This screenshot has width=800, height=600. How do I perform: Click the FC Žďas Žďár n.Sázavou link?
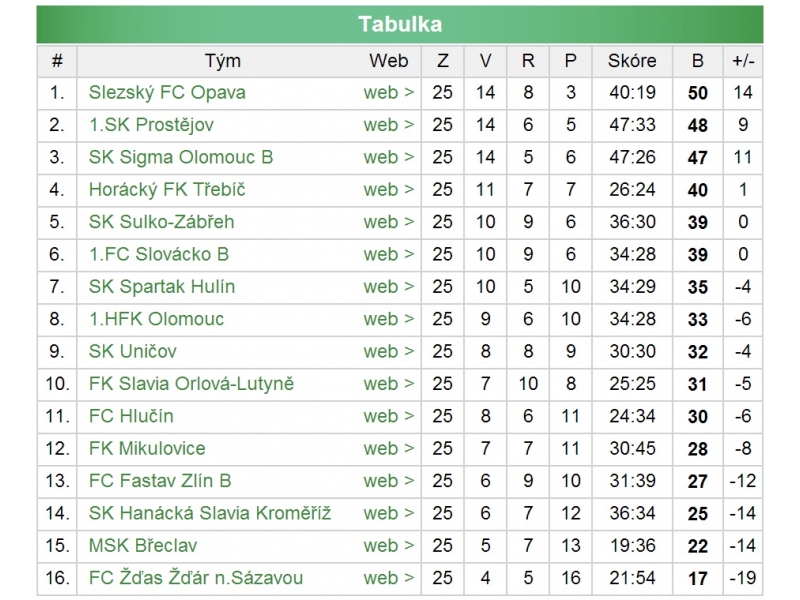[x=196, y=578]
